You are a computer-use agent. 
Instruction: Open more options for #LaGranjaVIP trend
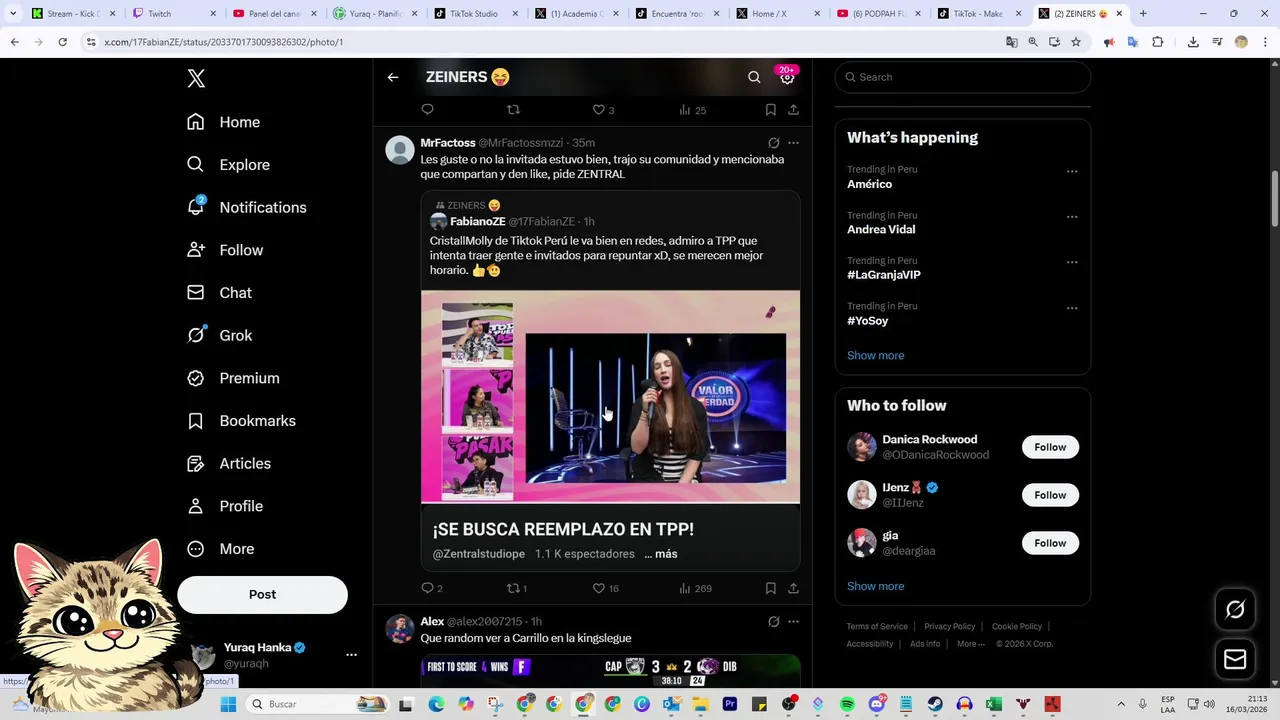(1072, 262)
